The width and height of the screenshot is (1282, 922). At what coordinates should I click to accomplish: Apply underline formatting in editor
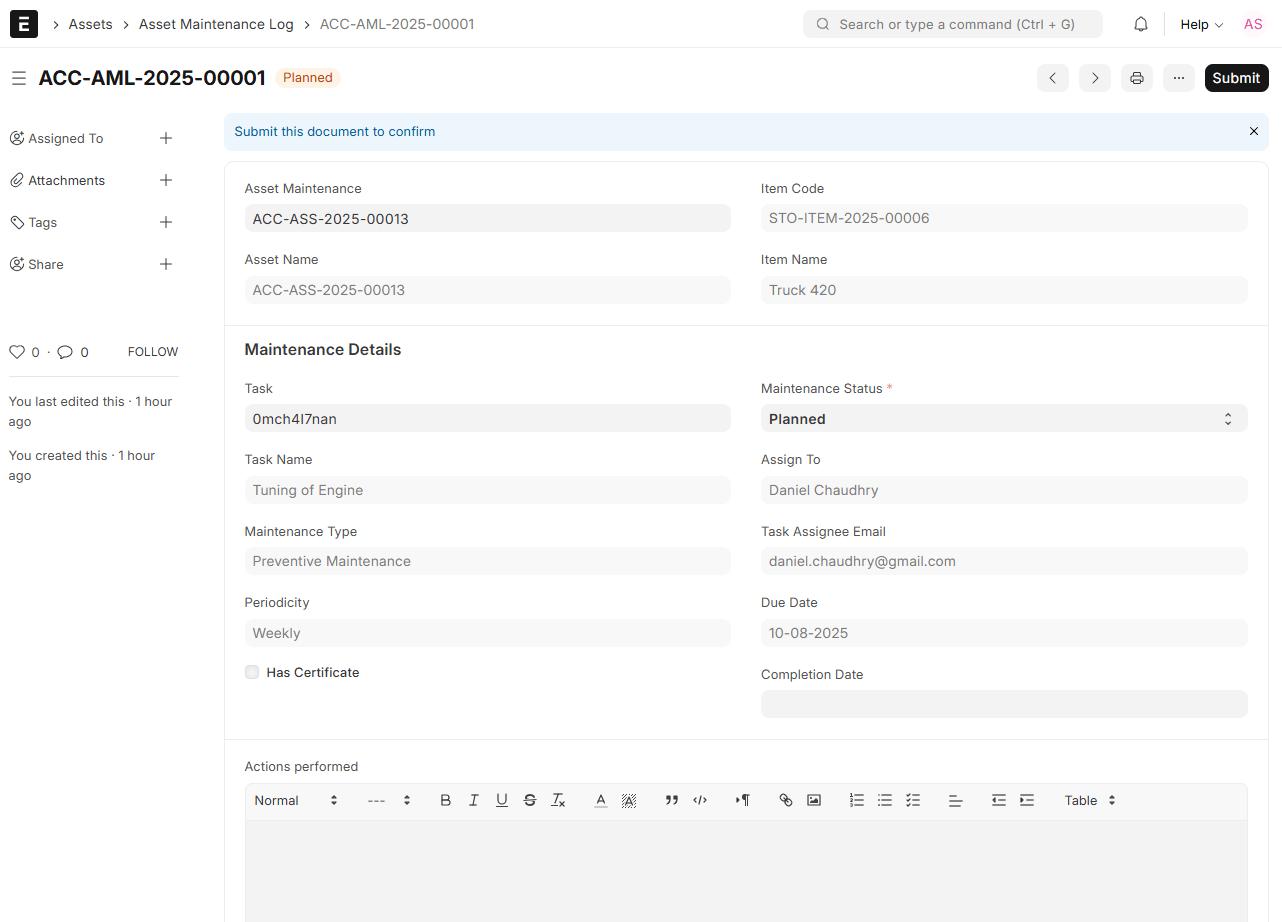pos(502,800)
